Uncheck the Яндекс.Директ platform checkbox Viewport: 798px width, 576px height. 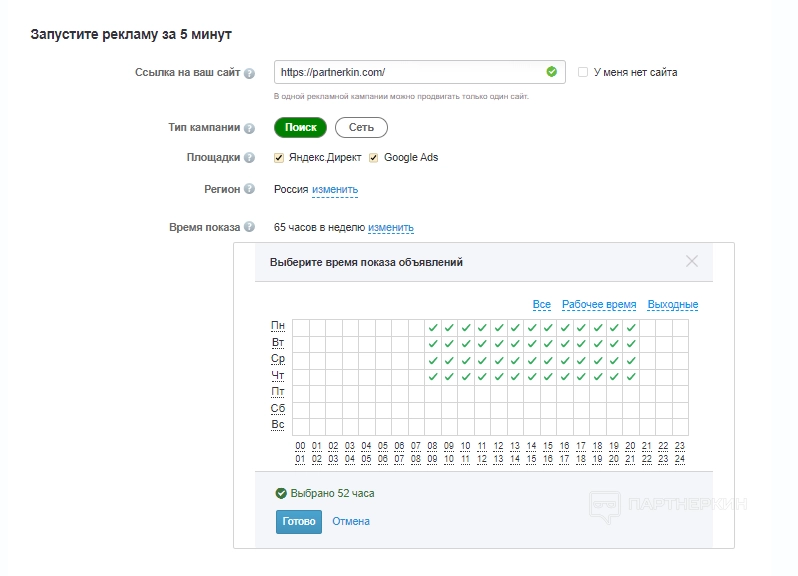(x=280, y=158)
